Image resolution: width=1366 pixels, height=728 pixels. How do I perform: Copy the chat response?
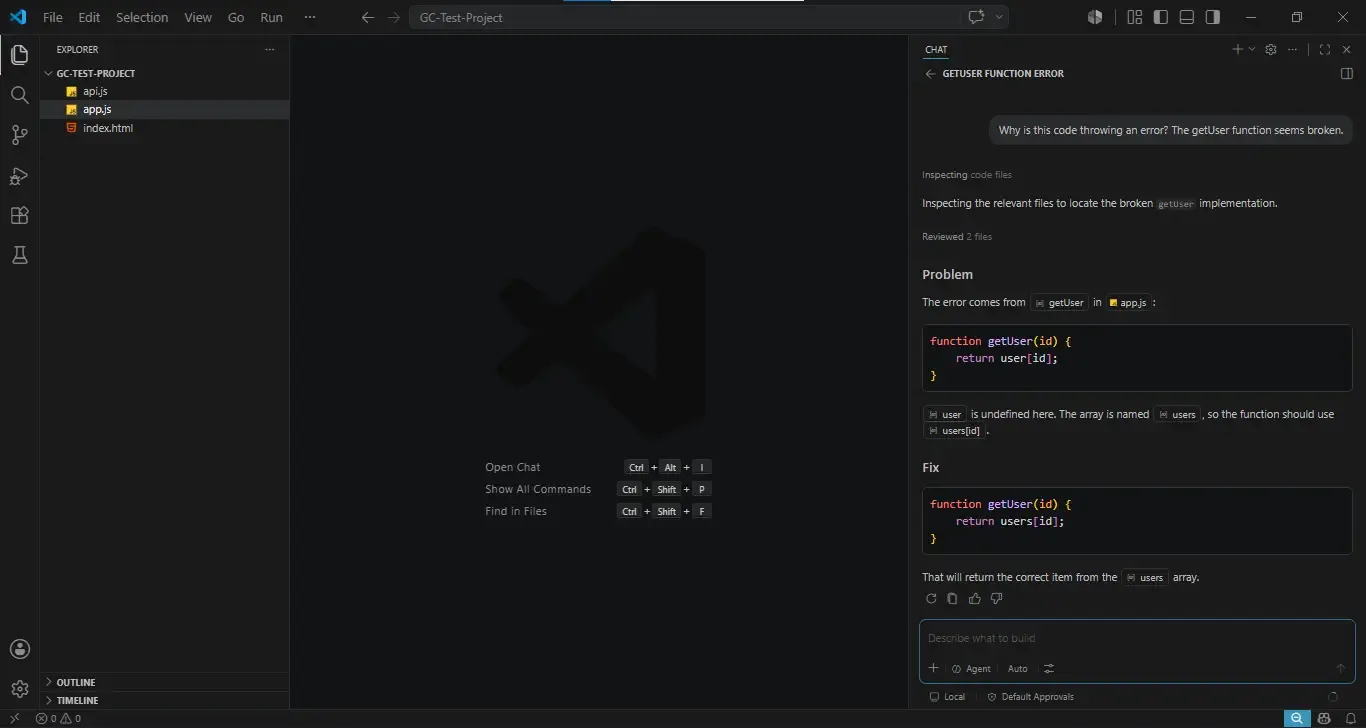(952, 599)
